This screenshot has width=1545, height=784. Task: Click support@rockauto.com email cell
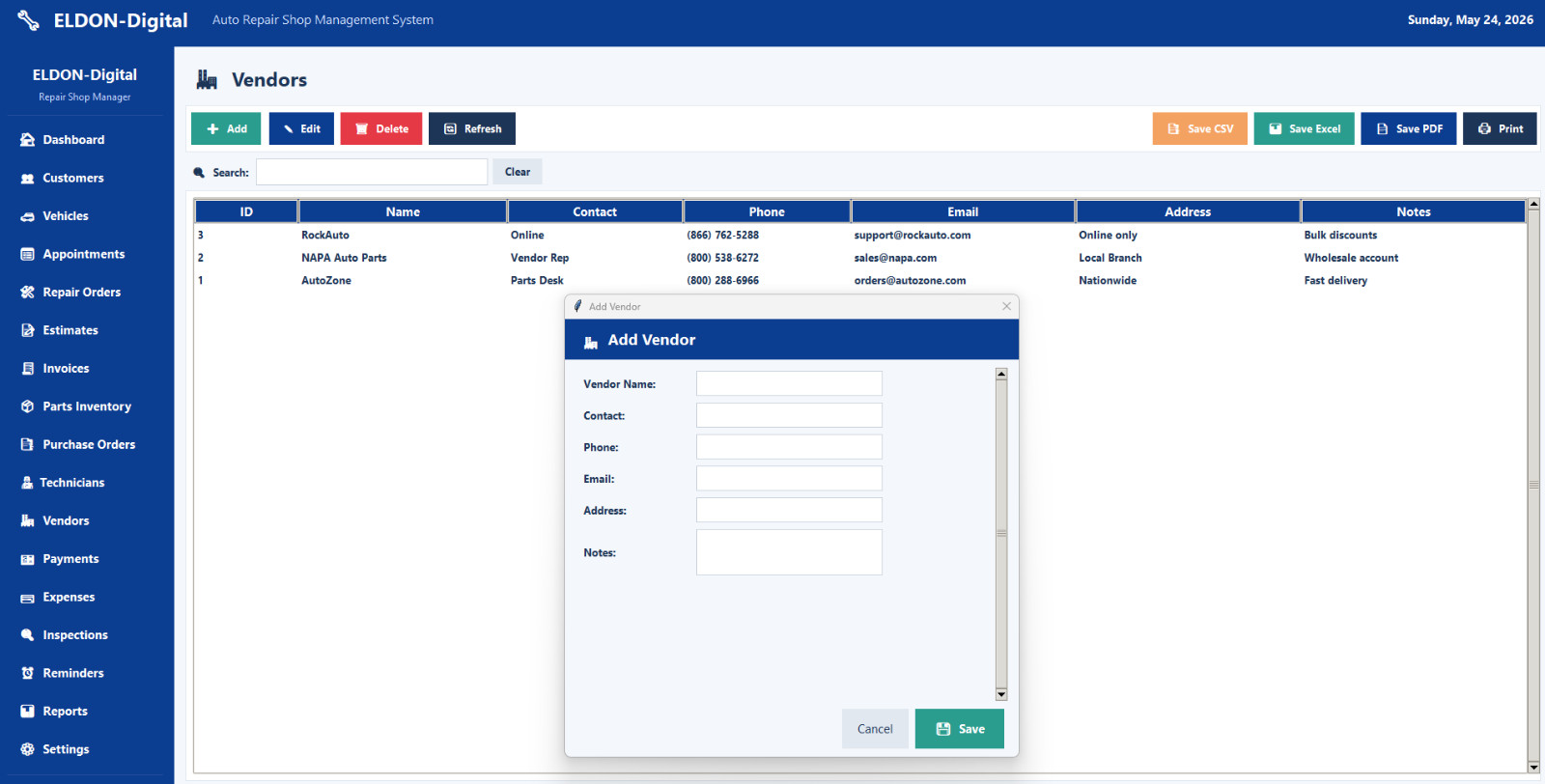(913, 236)
